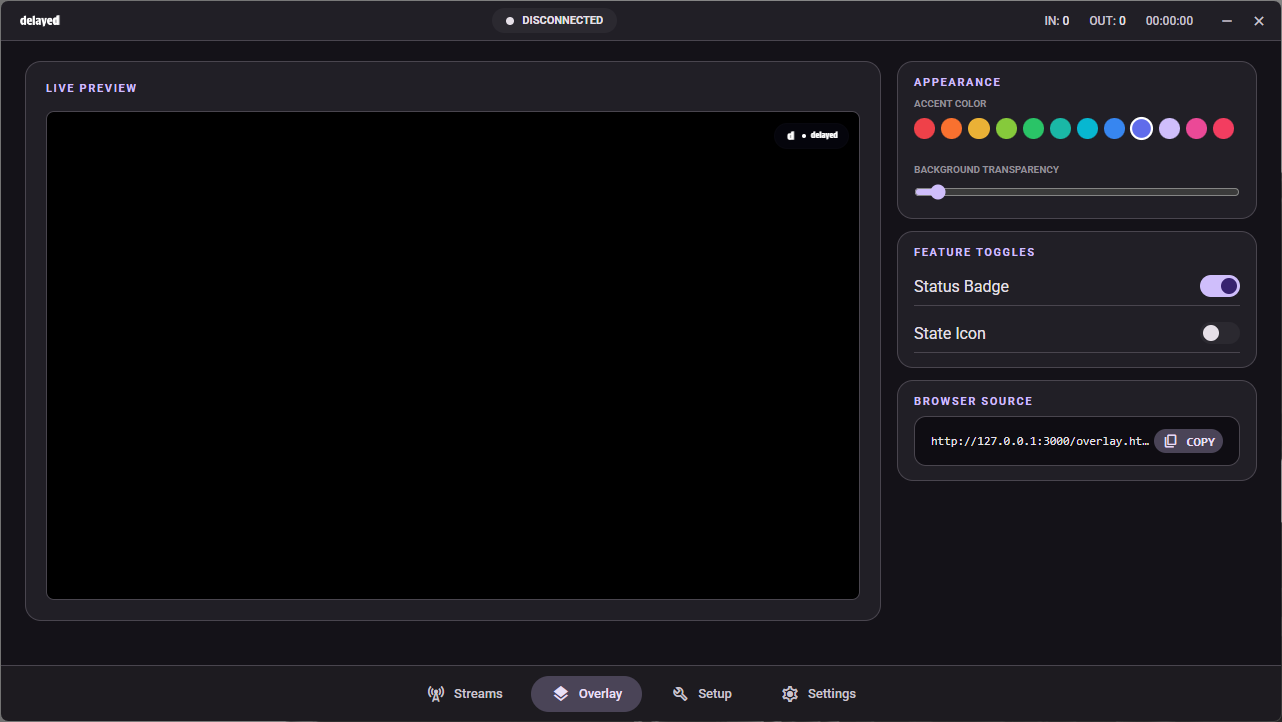Screen dimensions: 1282x722
Task: Select the green accent color
Action: point(1033,128)
